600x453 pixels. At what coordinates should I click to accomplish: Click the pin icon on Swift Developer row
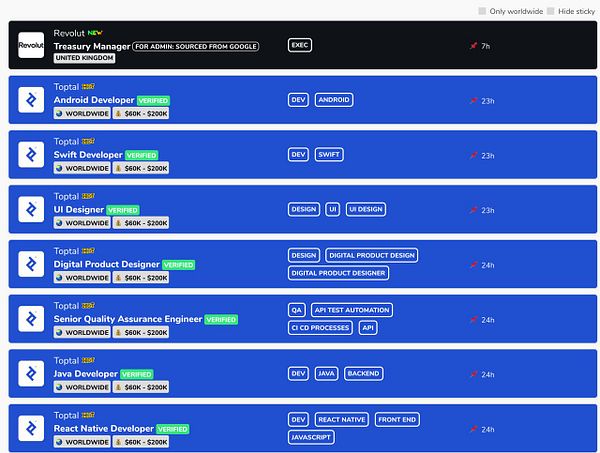[x=473, y=155]
